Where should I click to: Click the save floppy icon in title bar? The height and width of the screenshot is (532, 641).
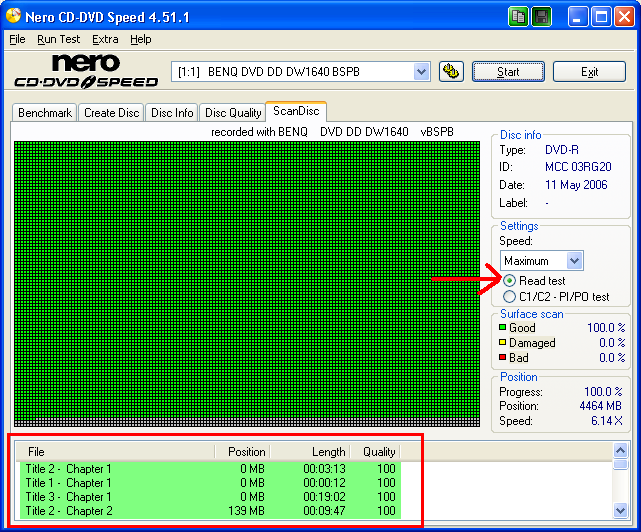click(541, 17)
